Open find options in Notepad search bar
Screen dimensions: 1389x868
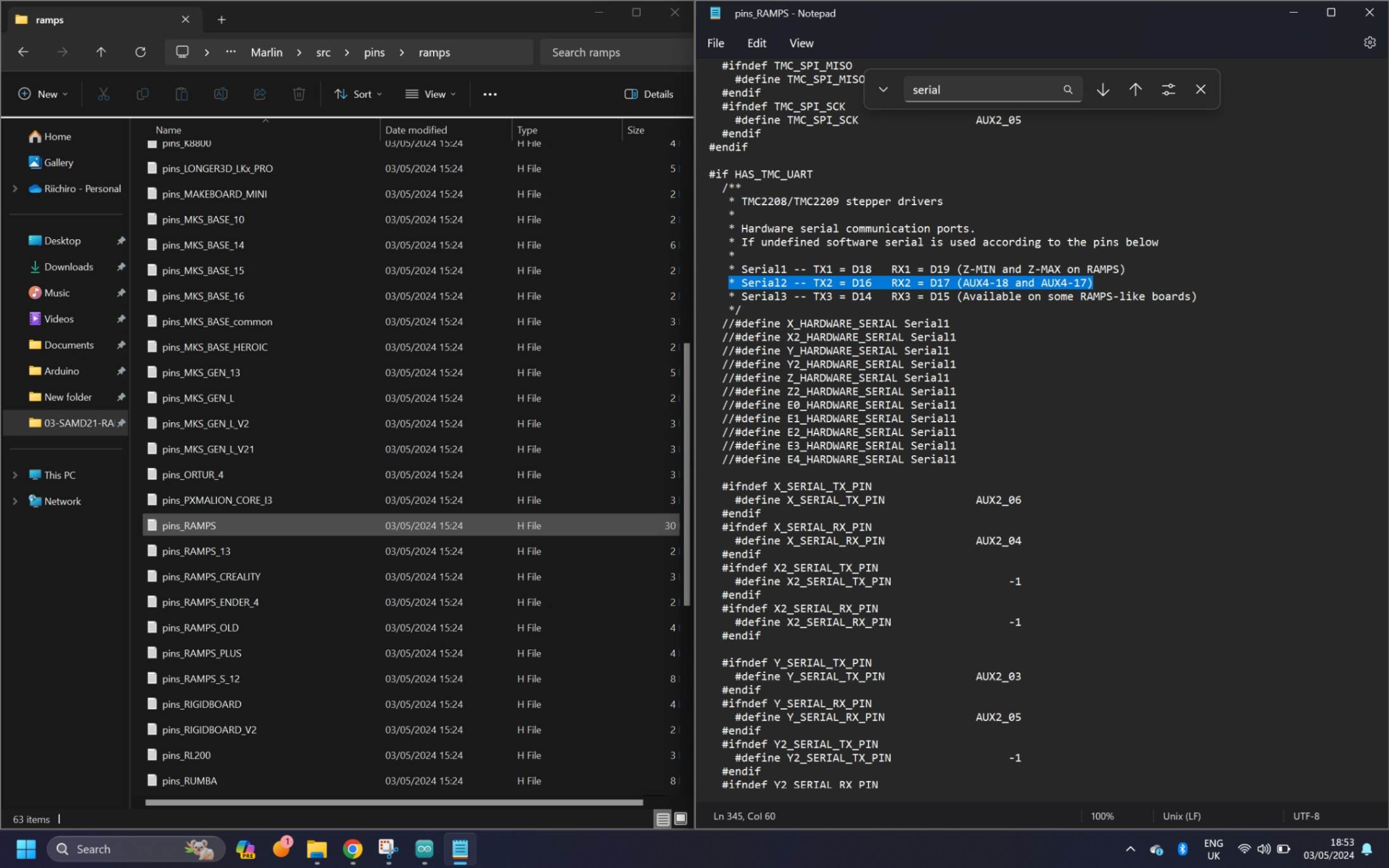[1168, 89]
